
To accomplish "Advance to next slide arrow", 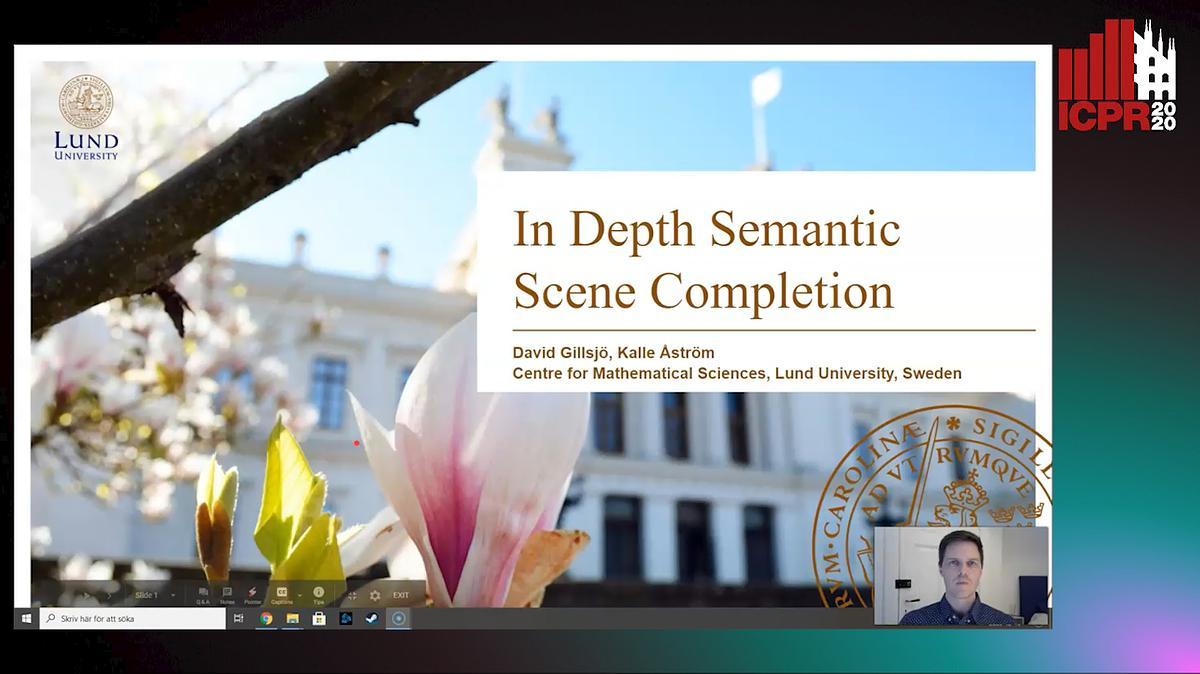I will click(110, 595).
